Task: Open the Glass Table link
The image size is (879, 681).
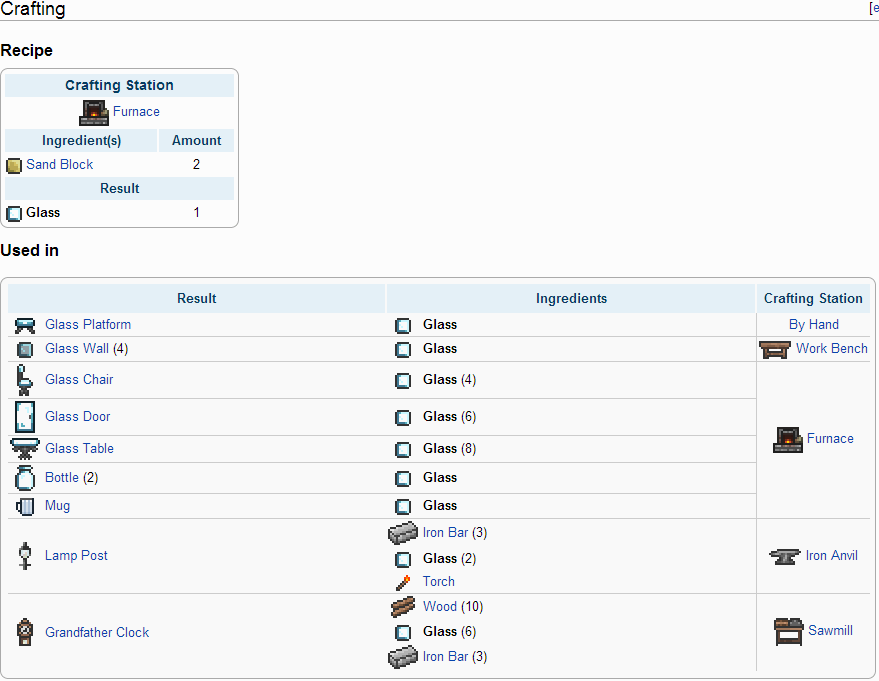Action: tap(79, 448)
